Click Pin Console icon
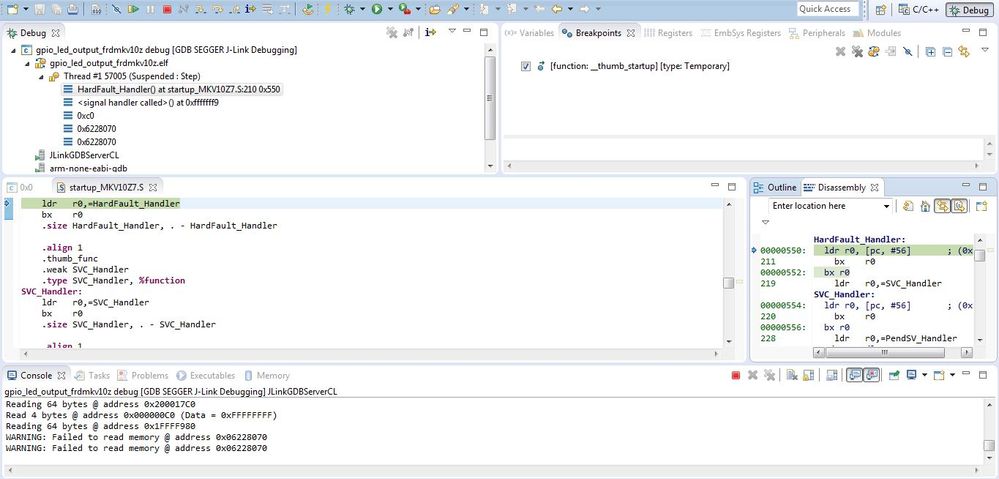 (x=894, y=376)
